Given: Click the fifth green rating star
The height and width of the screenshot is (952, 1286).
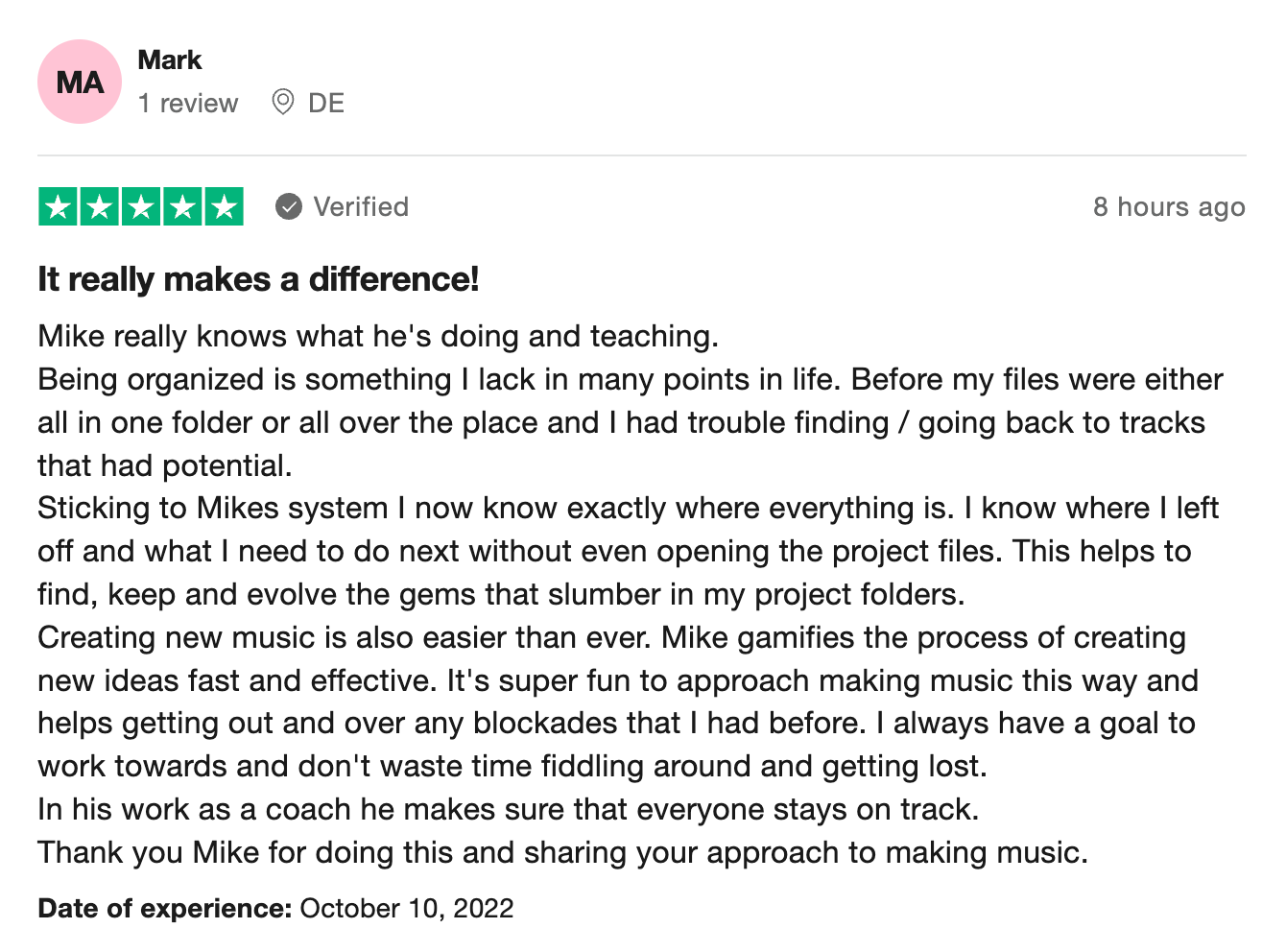Looking at the screenshot, I should coord(224,206).
